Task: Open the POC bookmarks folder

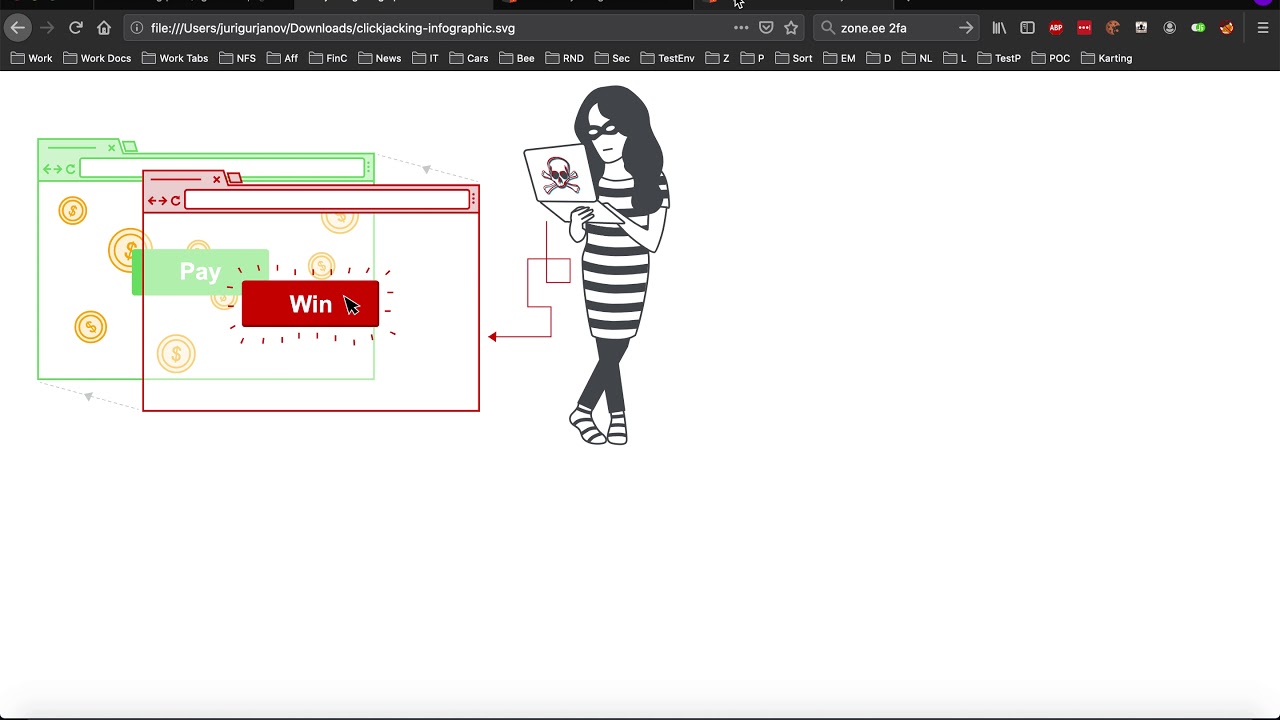Action: (1051, 58)
